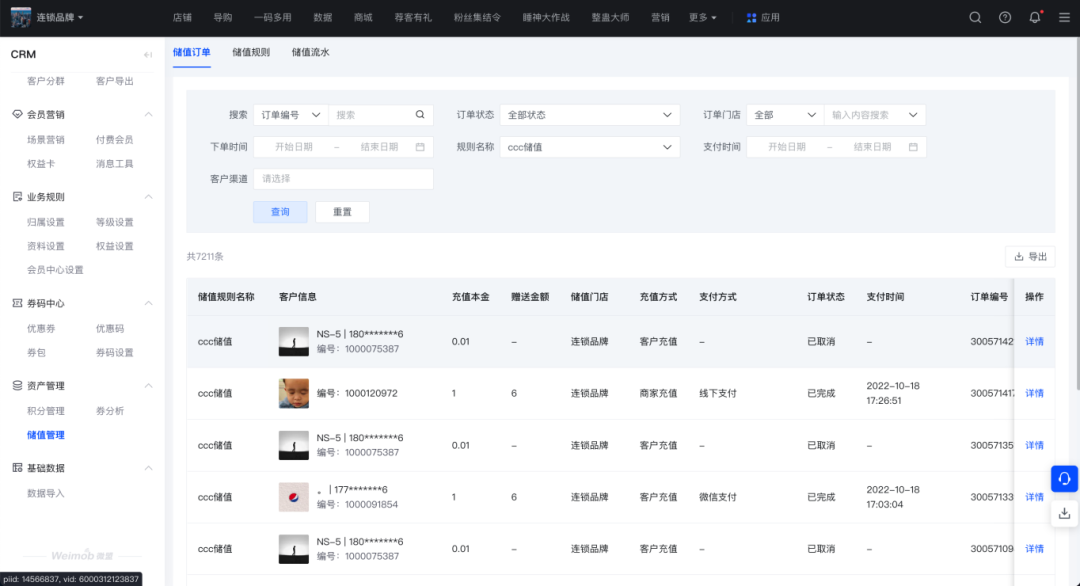Click the magnifier in the order search box
The width and height of the screenshot is (1080, 586).
[x=420, y=114]
